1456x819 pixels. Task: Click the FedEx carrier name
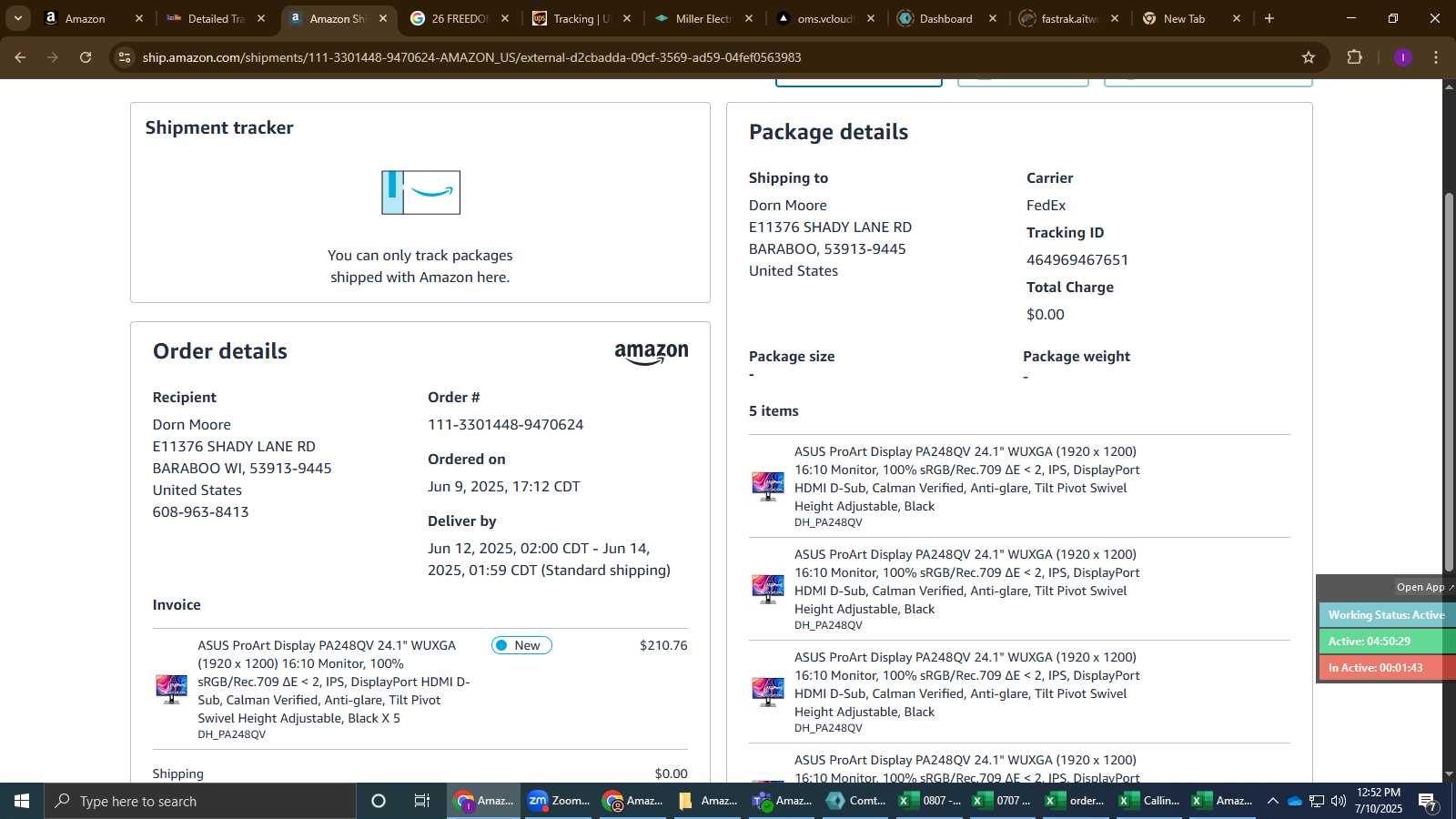tap(1046, 205)
